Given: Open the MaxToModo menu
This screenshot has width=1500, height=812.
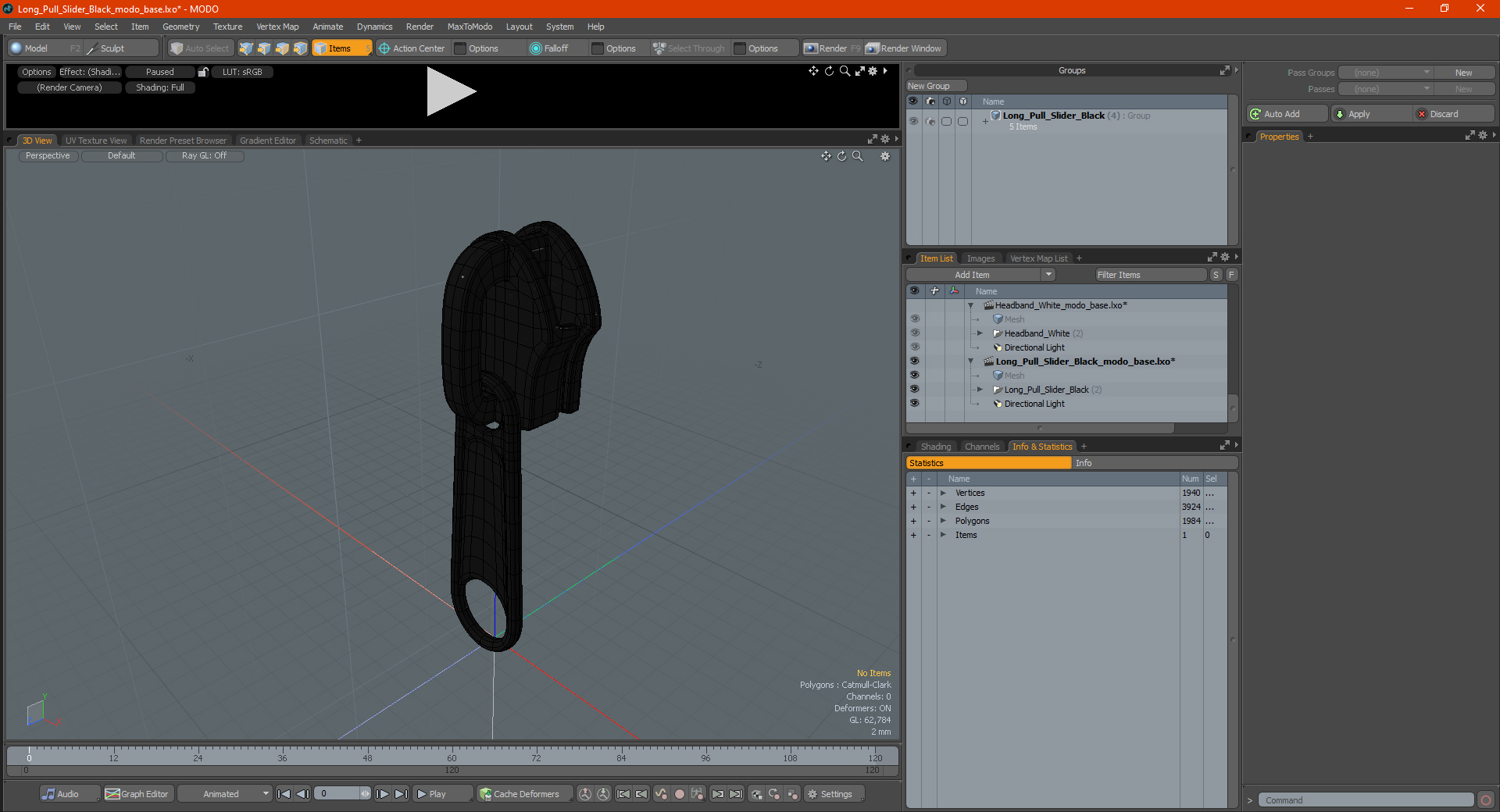Looking at the screenshot, I should click(x=470, y=27).
